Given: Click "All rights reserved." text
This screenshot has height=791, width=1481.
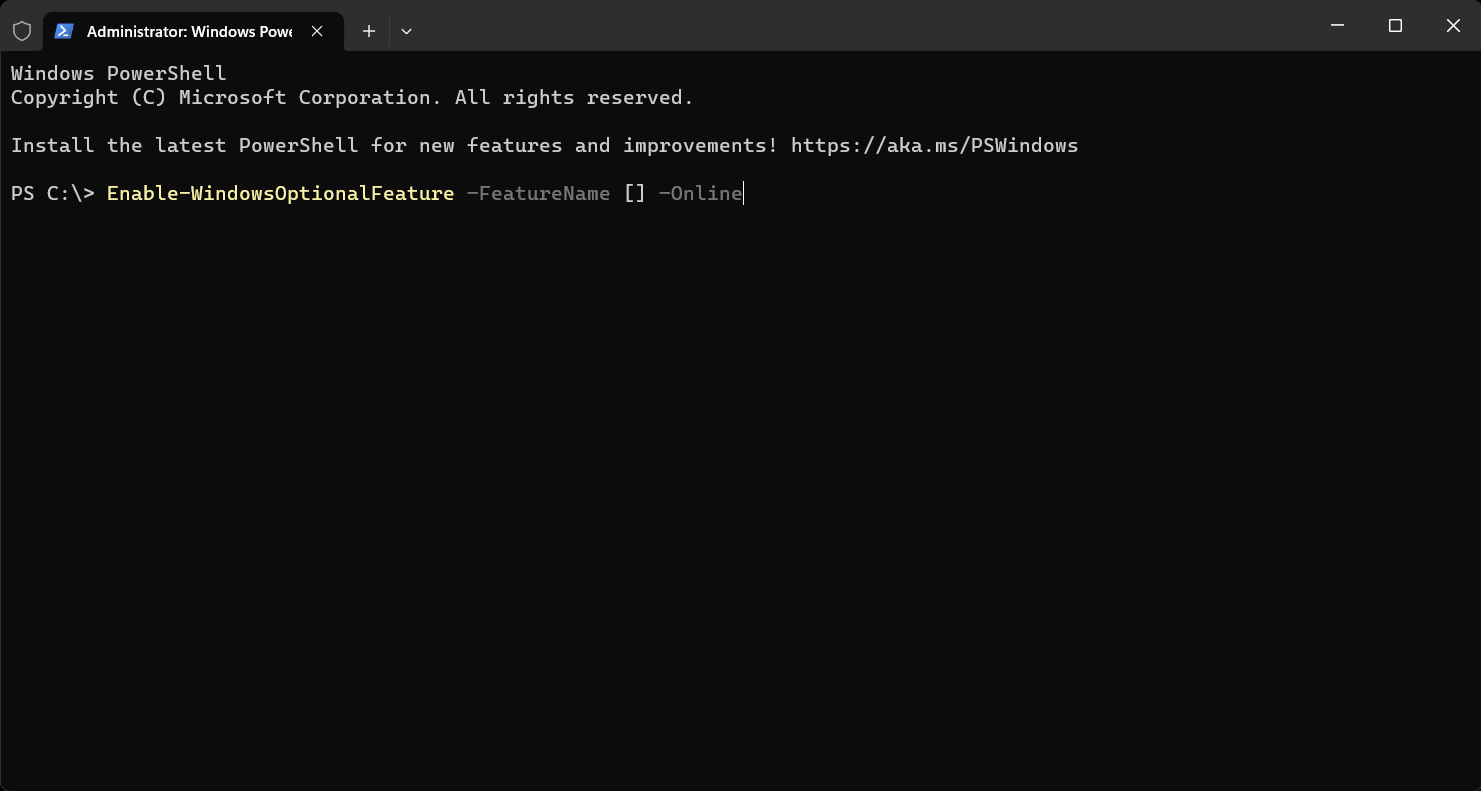Looking at the screenshot, I should (x=574, y=97).
